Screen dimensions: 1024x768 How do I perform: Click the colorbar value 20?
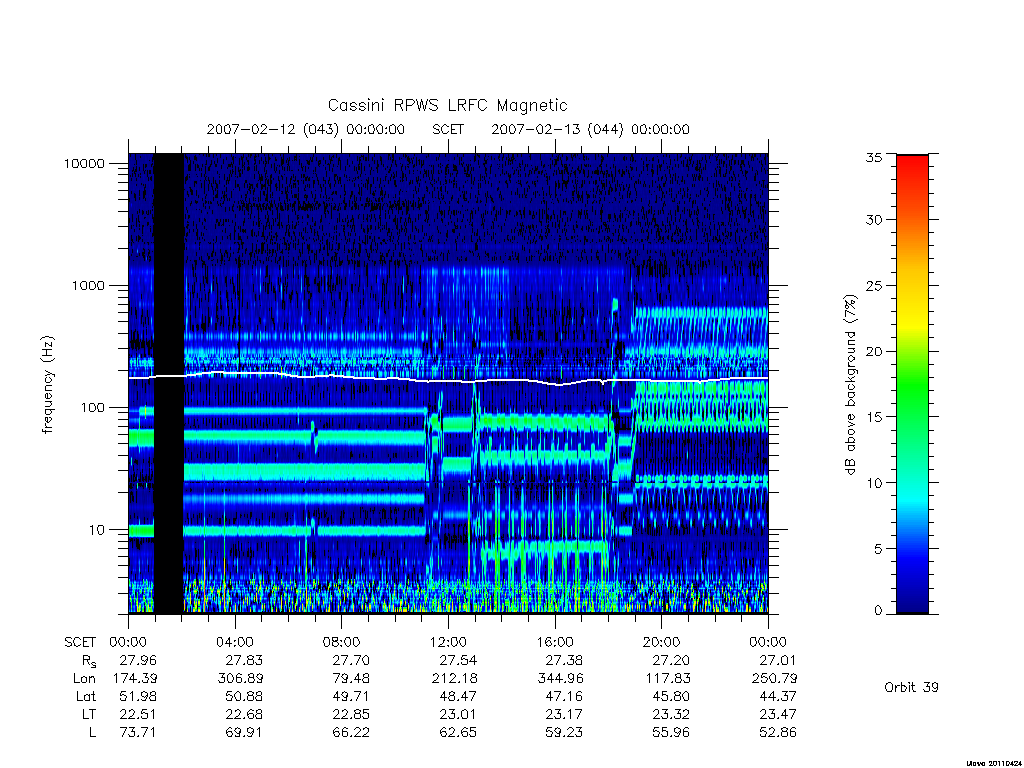click(874, 351)
